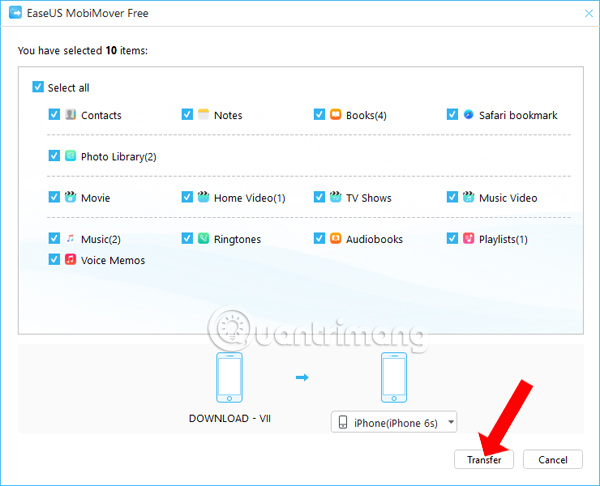
Task: Click the Books category icon
Action: (x=335, y=114)
